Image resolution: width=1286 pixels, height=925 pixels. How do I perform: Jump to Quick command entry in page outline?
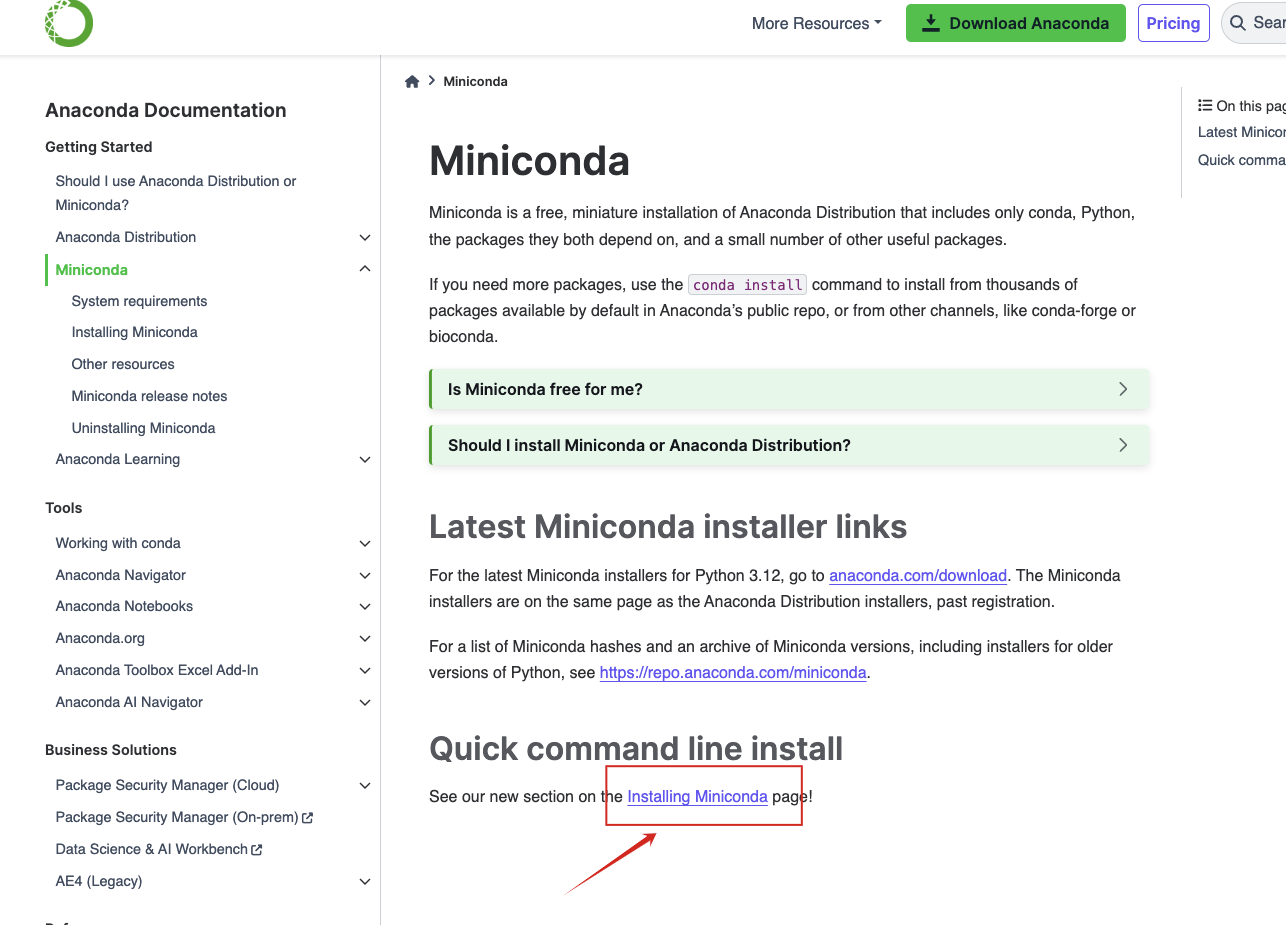point(1242,160)
